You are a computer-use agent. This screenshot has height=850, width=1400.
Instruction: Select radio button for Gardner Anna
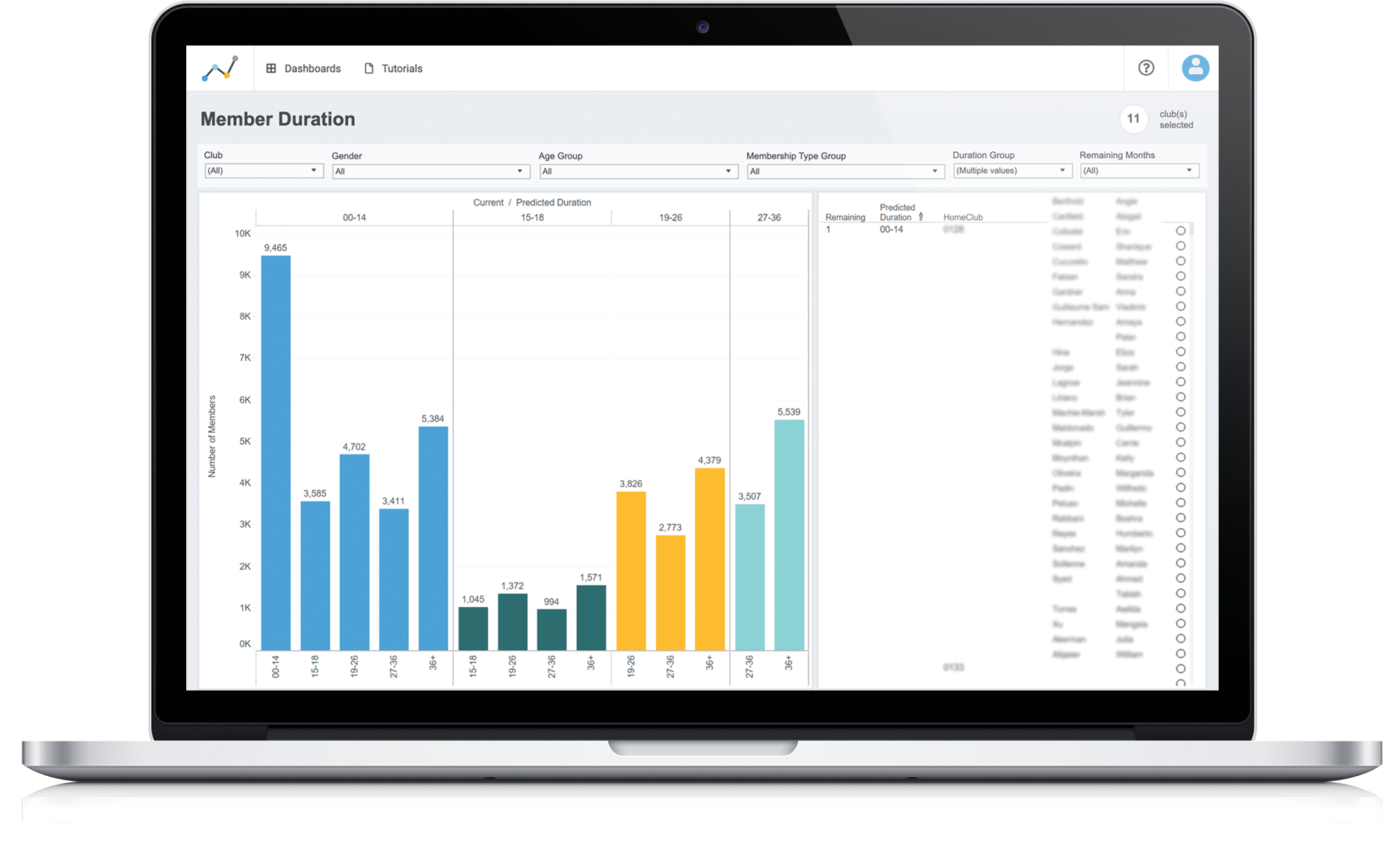(1180, 292)
